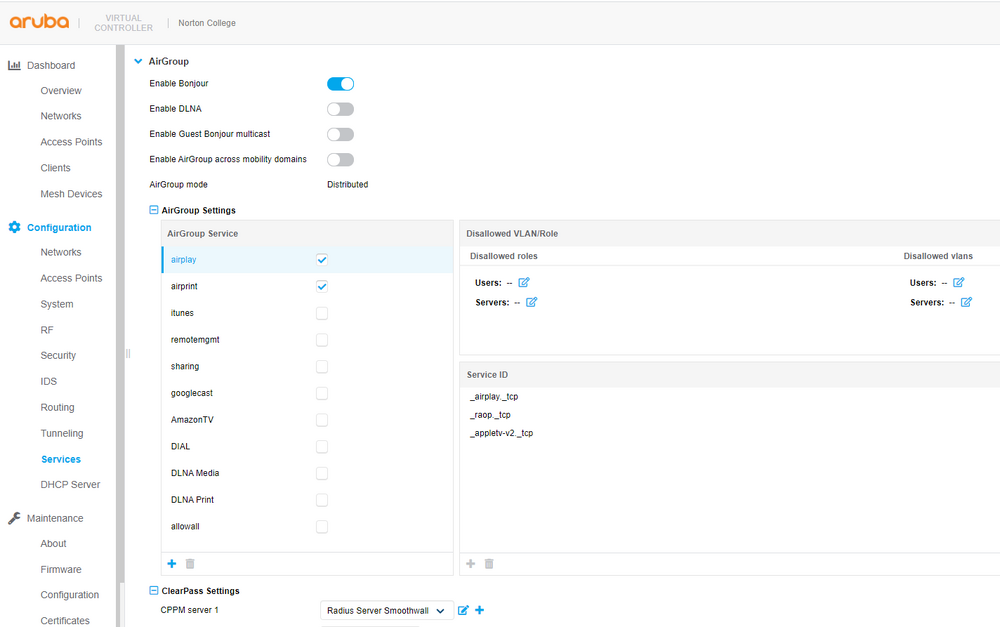This screenshot has height=627, width=1000.
Task: Check the googlecast service checkbox
Action: tap(322, 394)
